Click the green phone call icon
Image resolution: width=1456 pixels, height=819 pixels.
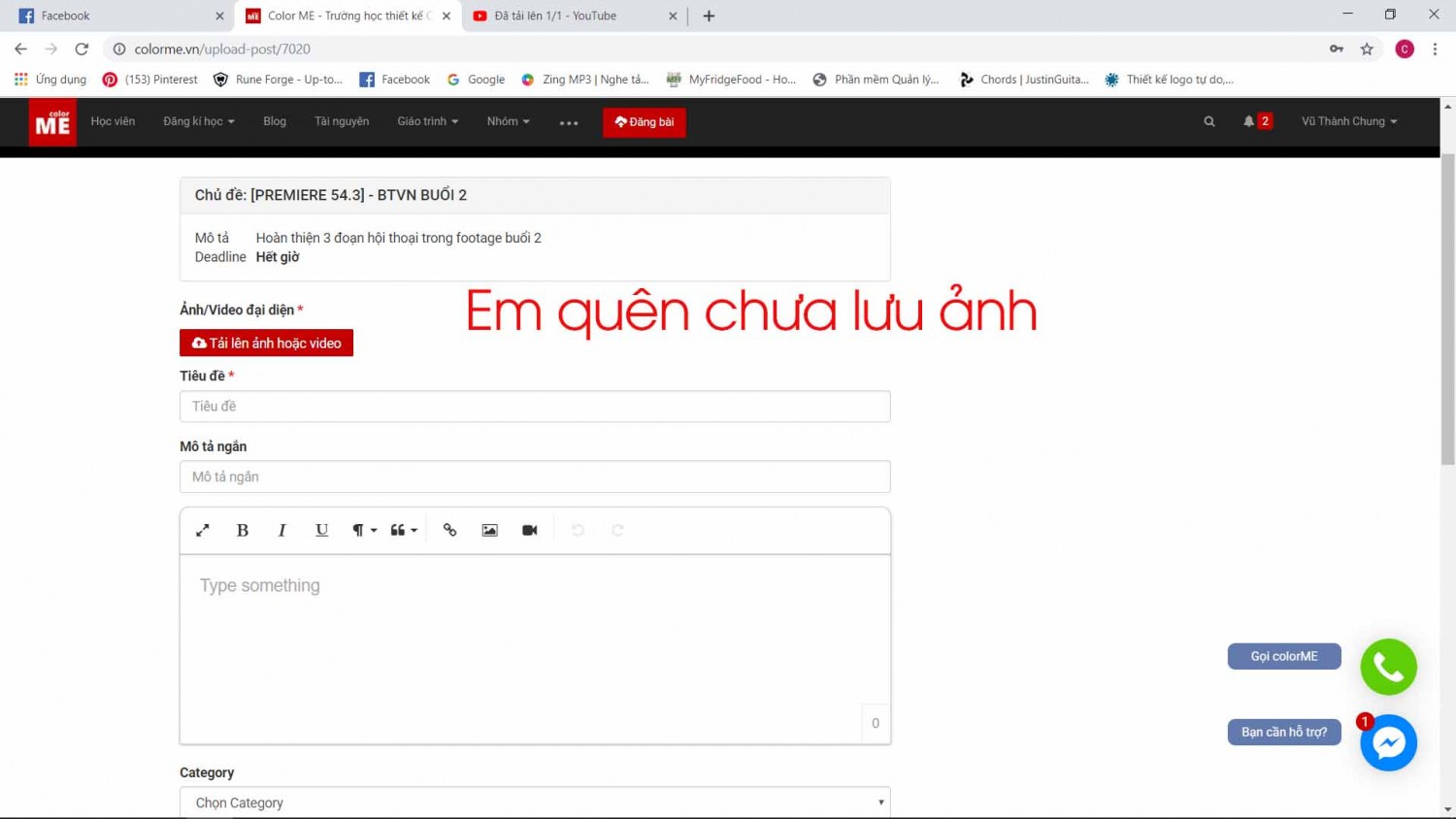[1389, 667]
